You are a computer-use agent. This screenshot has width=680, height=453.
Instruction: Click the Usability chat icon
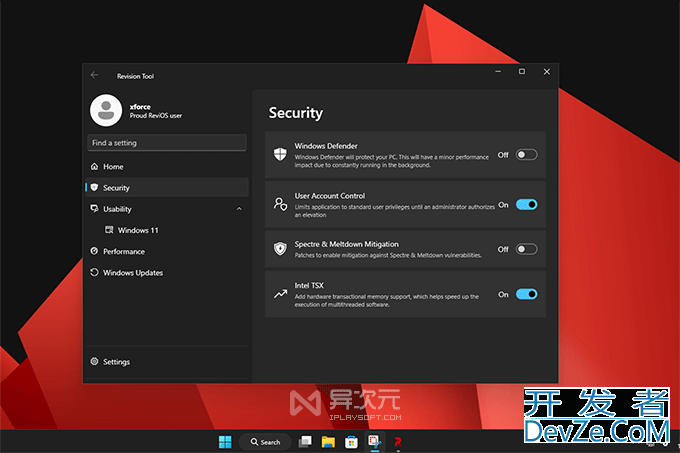pos(95,209)
